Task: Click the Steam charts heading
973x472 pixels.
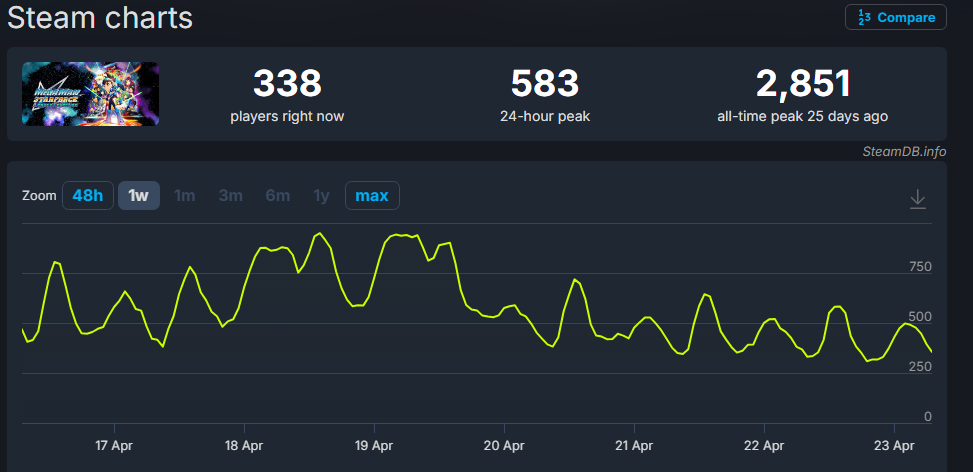Action: click(x=100, y=17)
